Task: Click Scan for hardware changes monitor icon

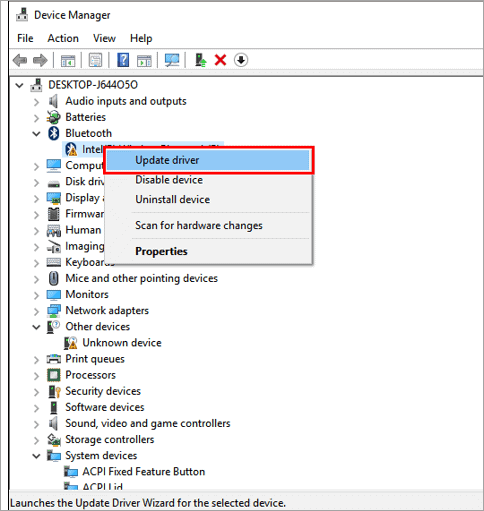Action: [x=172, y=60]
